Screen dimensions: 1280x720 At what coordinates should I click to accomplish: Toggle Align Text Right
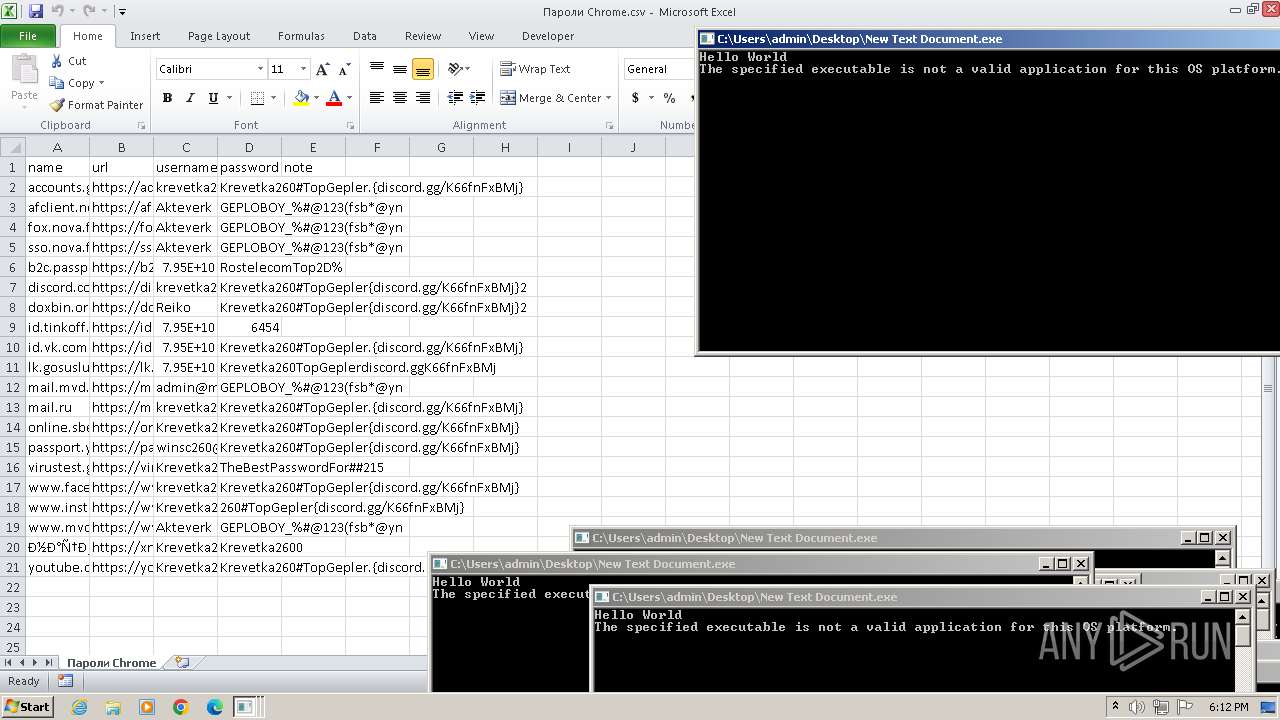pos(422,98)
